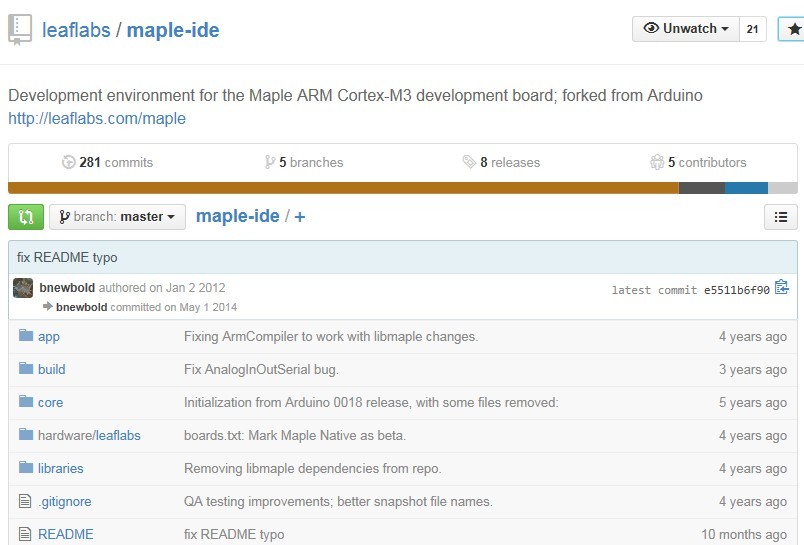Click the .gitignore file icon
This screenshot has height=545, width=804.
click(x=25, y=501)
